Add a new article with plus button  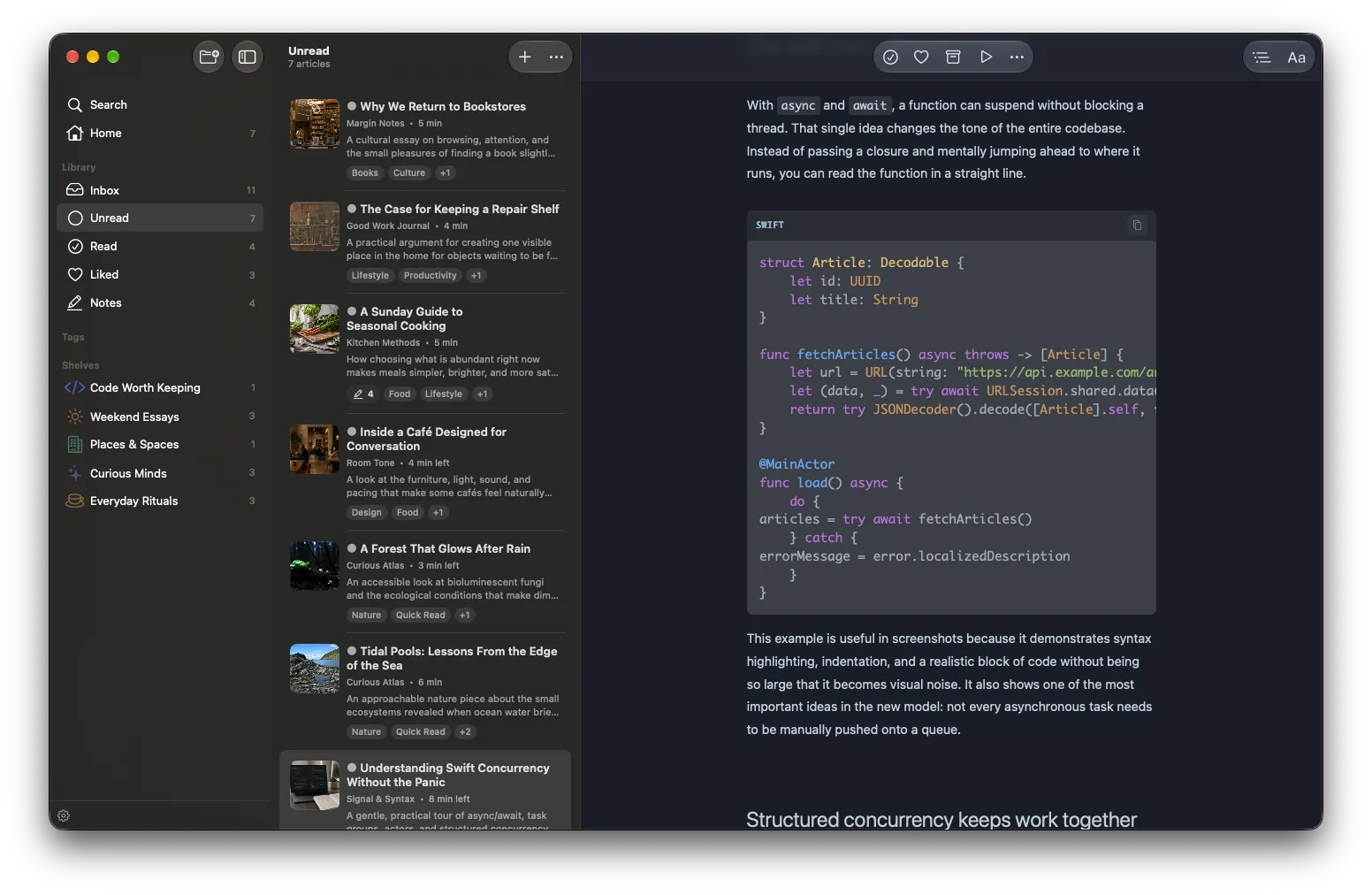pyautogui.click(x=525, y=57)
